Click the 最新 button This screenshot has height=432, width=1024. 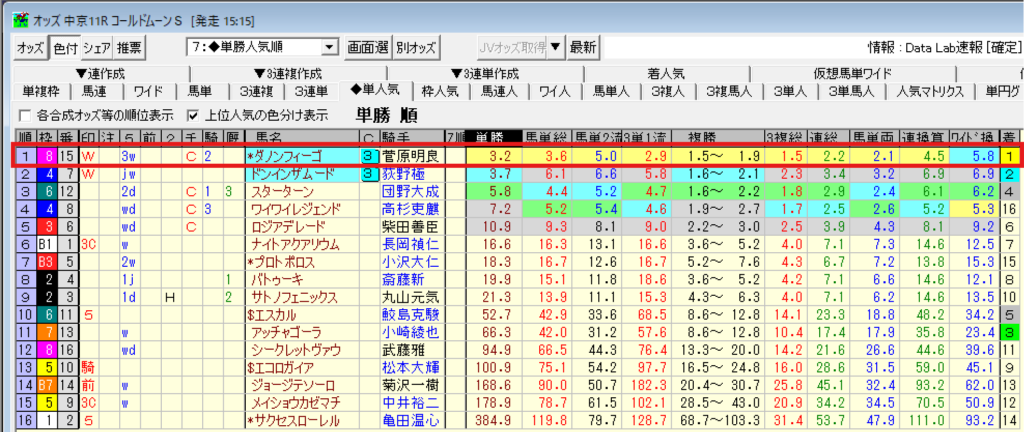(582, 47)
